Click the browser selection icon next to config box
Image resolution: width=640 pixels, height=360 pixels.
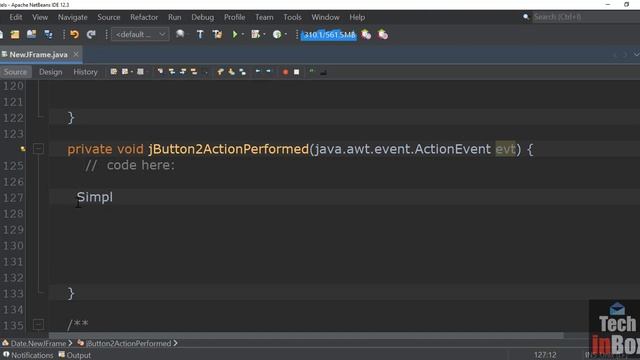click(x=180, y=35)
